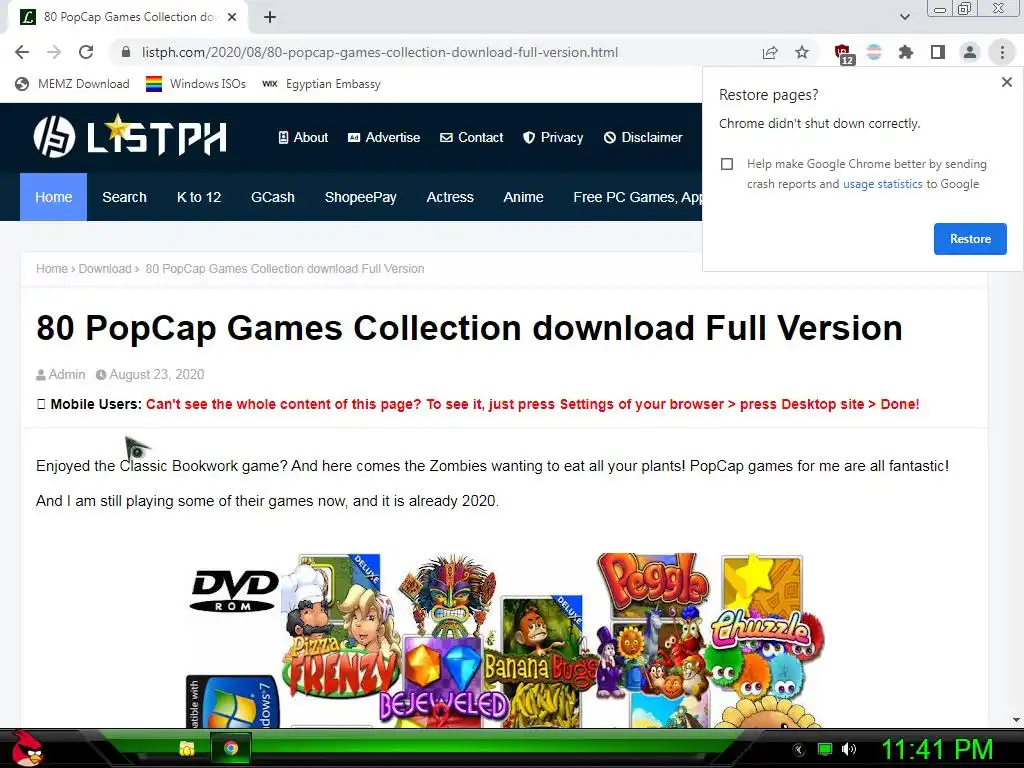Close the 80 PopCap Games tab
1024x768 pixels.
232,17
